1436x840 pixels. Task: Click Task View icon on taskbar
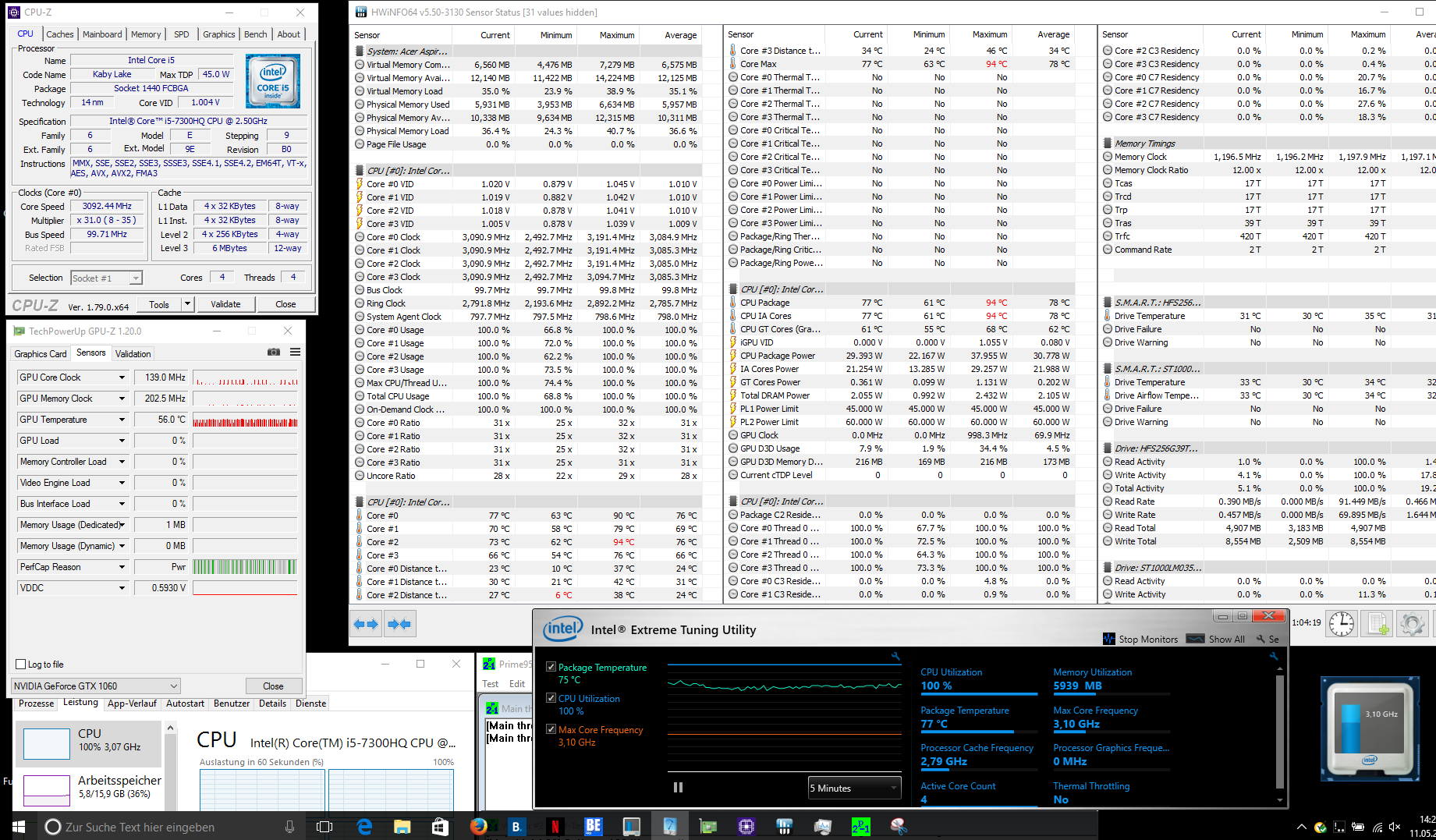325,827
